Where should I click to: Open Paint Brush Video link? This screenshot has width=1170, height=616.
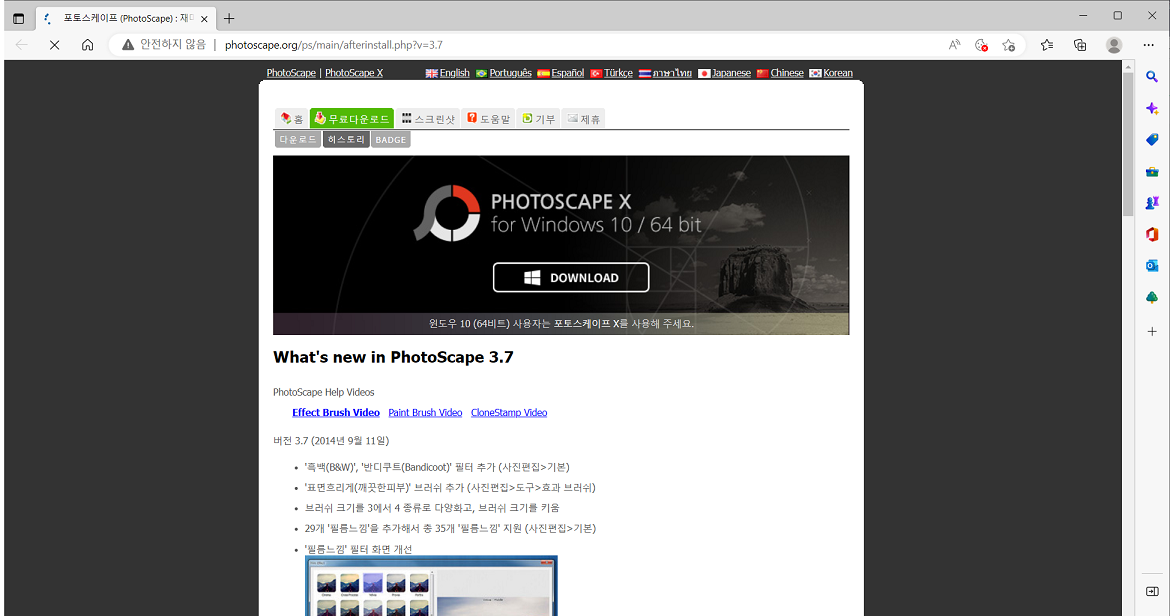[425, 412]
